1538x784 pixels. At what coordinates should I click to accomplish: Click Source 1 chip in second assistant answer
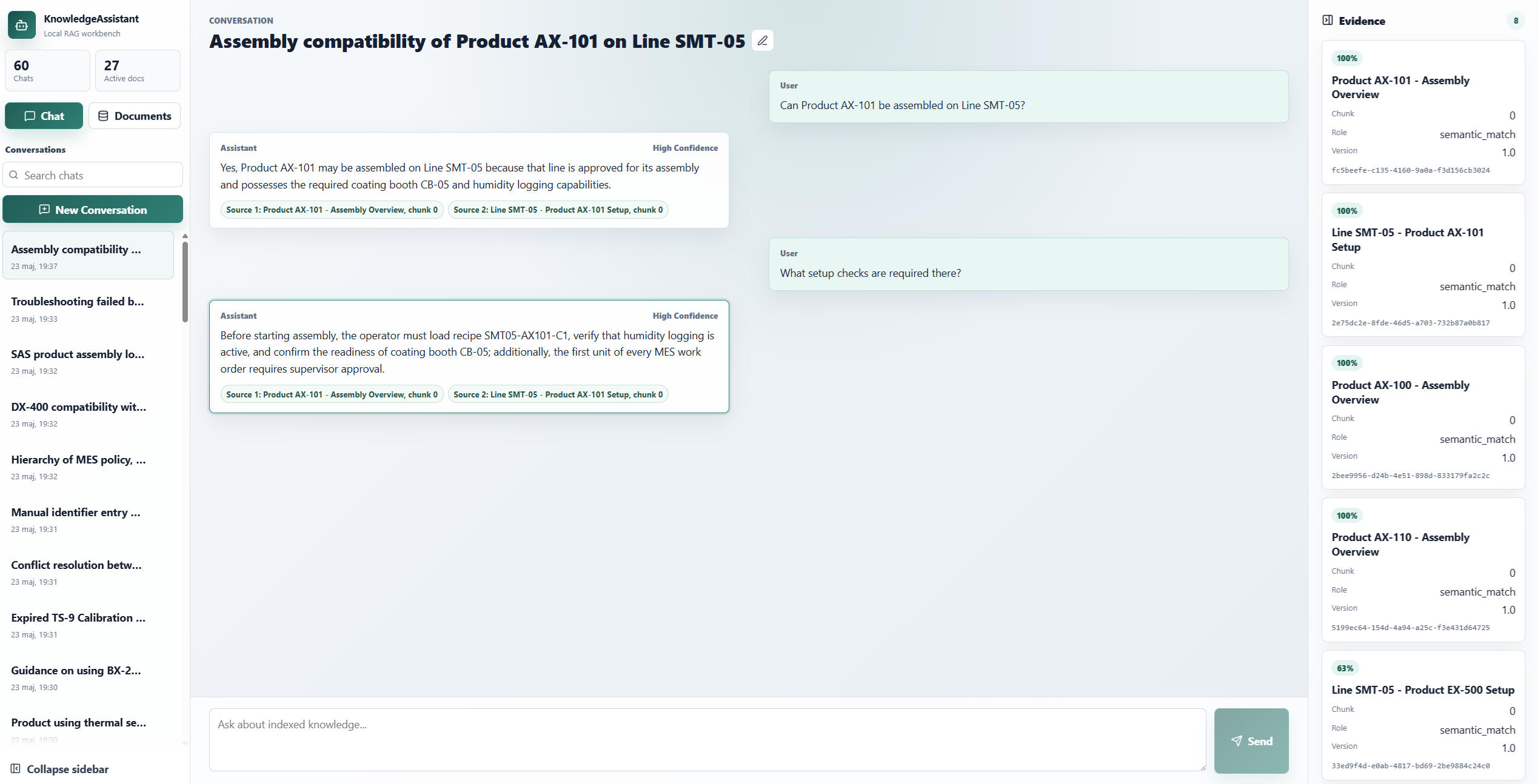pyautogui.click(x=332, y=394)
